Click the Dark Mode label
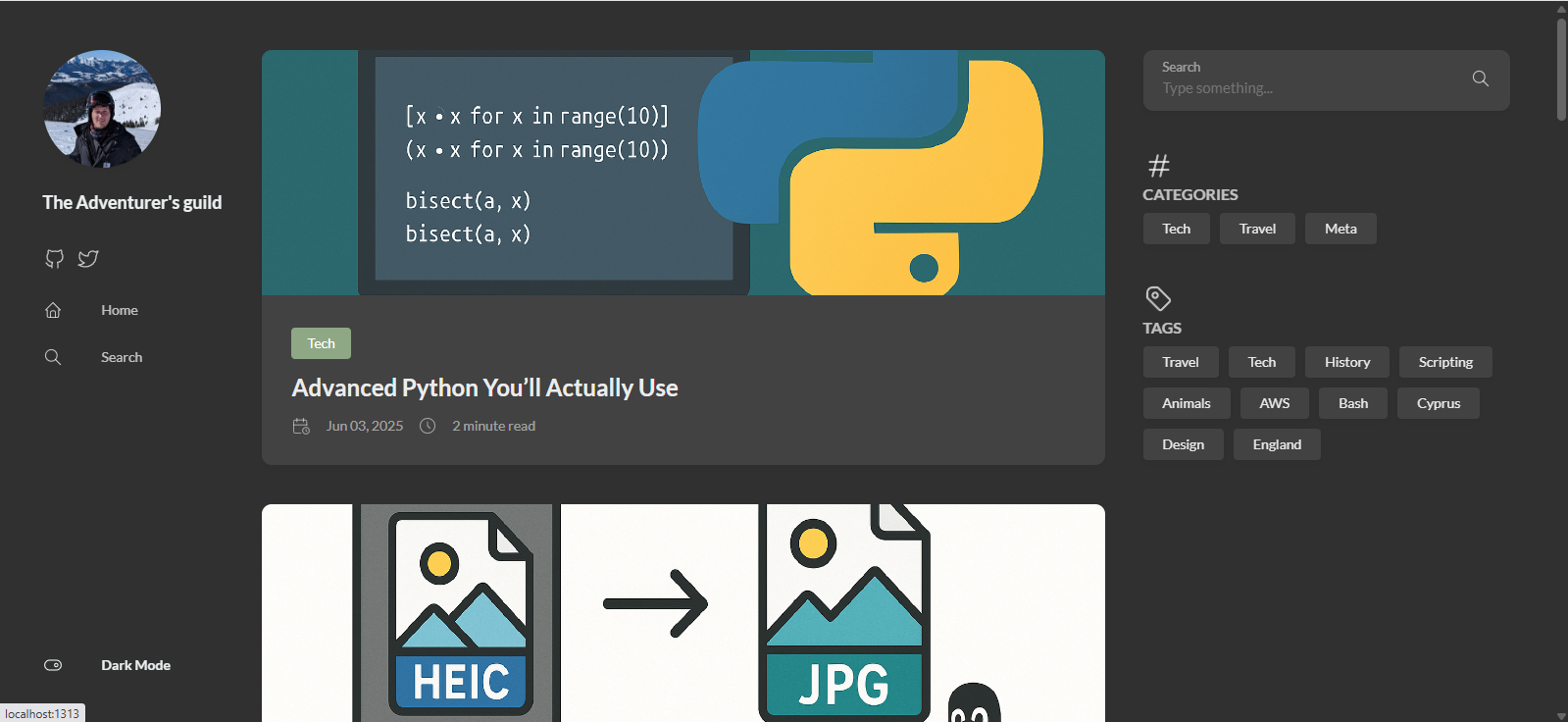This screenshot has width=1568, height=722. 135,665
